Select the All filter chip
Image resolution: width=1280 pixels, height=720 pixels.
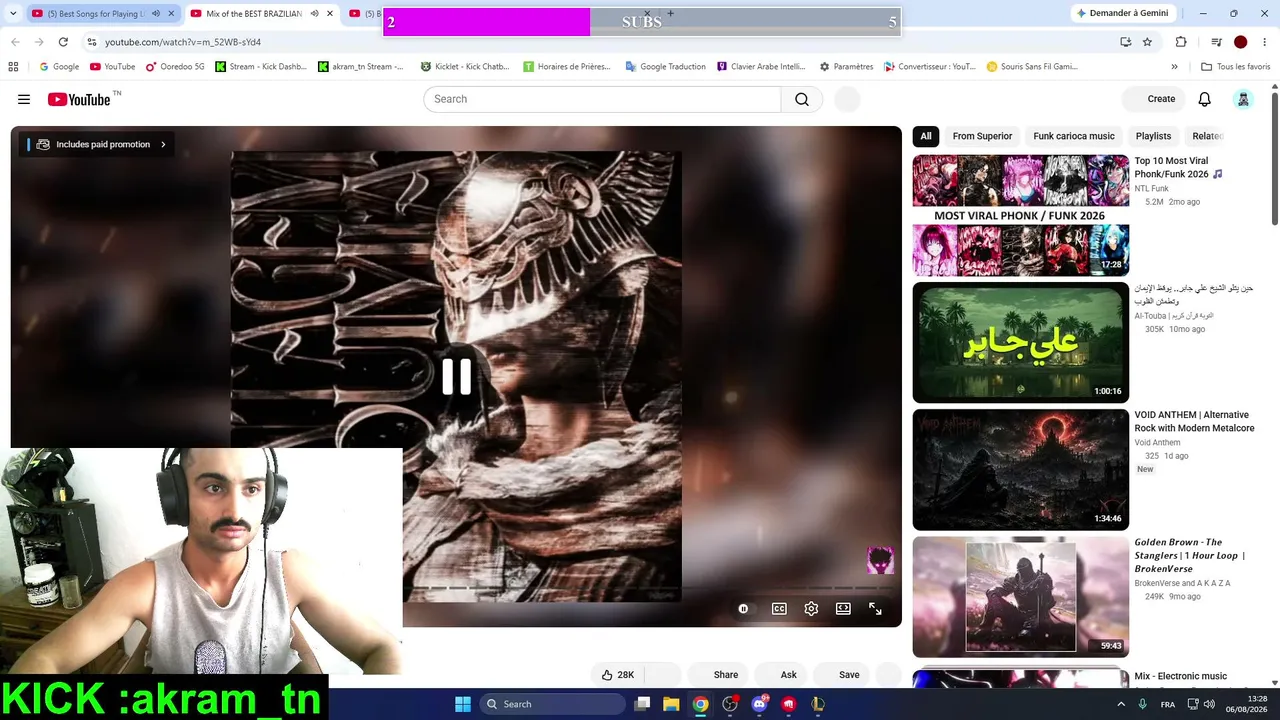pos(926,136)
